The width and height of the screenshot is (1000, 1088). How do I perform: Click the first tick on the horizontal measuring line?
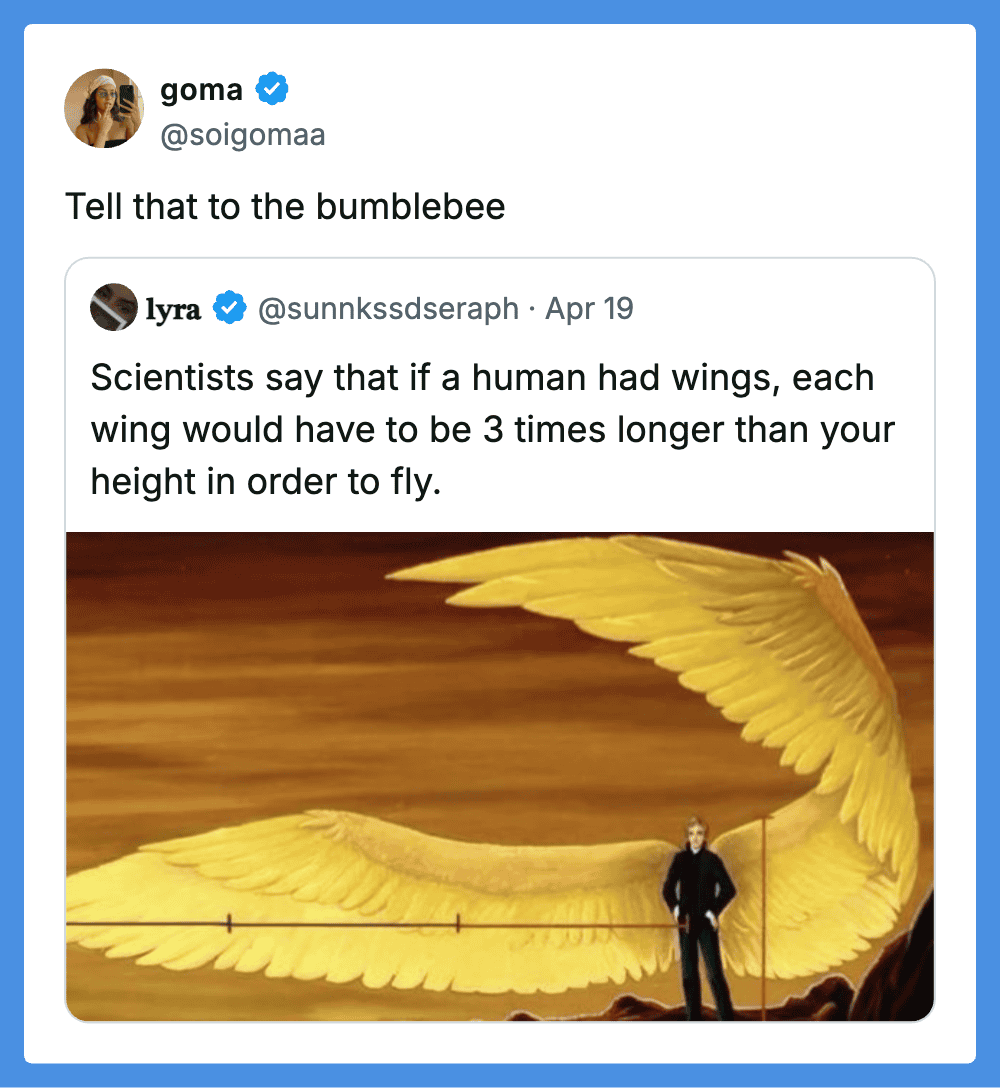pyautogui.click(x=229, y=924)
